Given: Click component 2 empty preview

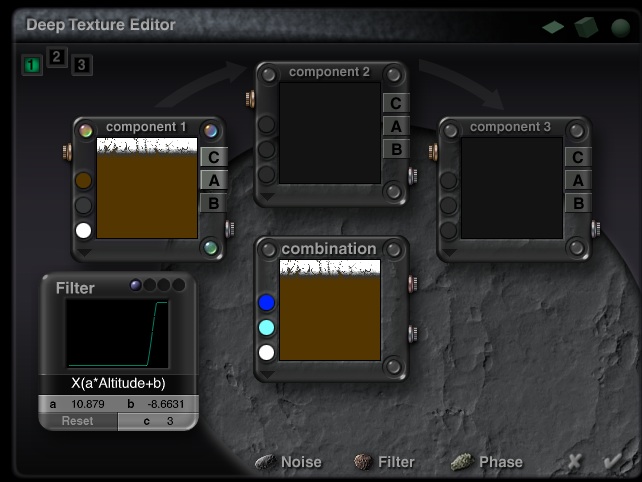Looking at the screenshot, I should pos(330,133).
